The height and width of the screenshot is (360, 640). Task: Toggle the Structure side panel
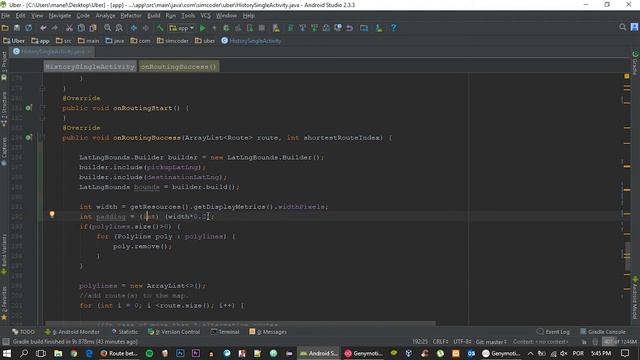tap(4, 108)
